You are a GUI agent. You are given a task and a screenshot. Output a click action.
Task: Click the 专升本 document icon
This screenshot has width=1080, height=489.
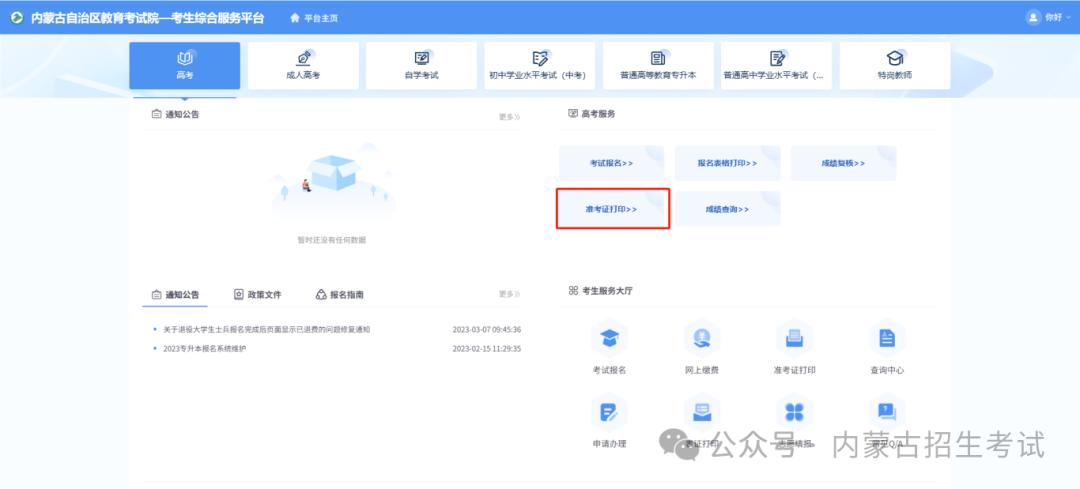pyautogui.click(x=658, y=58)
